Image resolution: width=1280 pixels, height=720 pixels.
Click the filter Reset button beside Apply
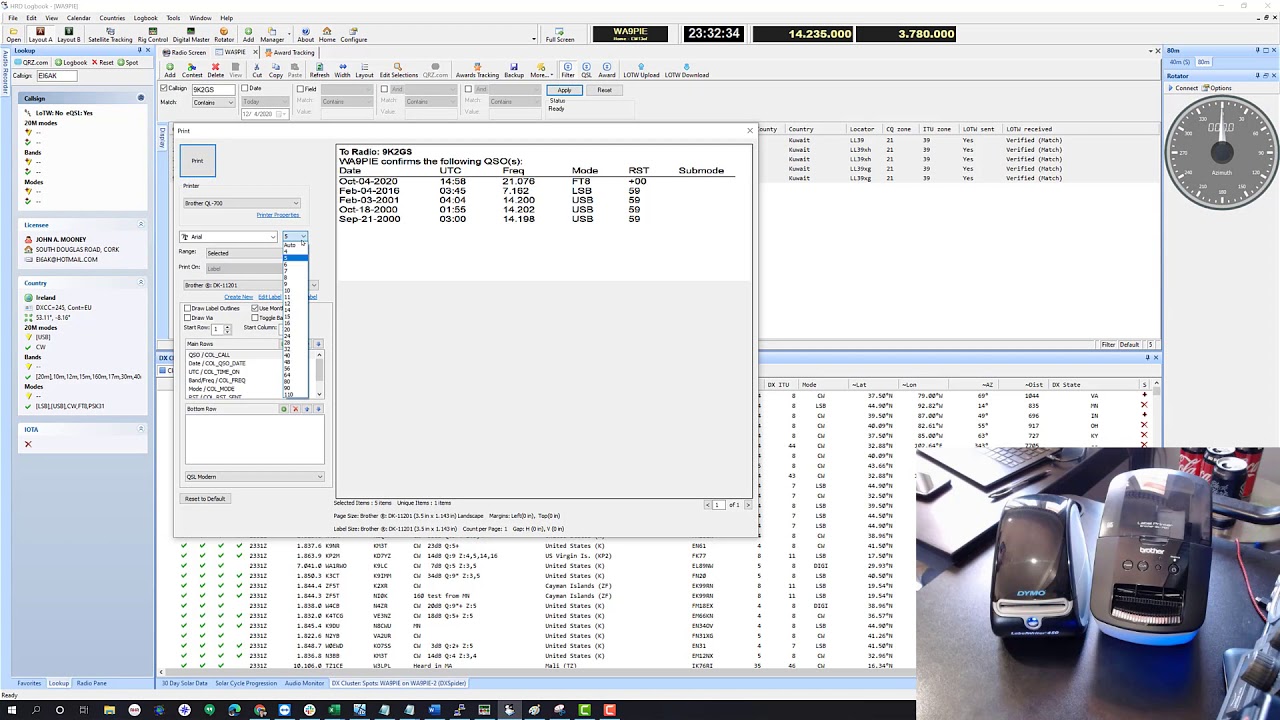pos(604,90)
